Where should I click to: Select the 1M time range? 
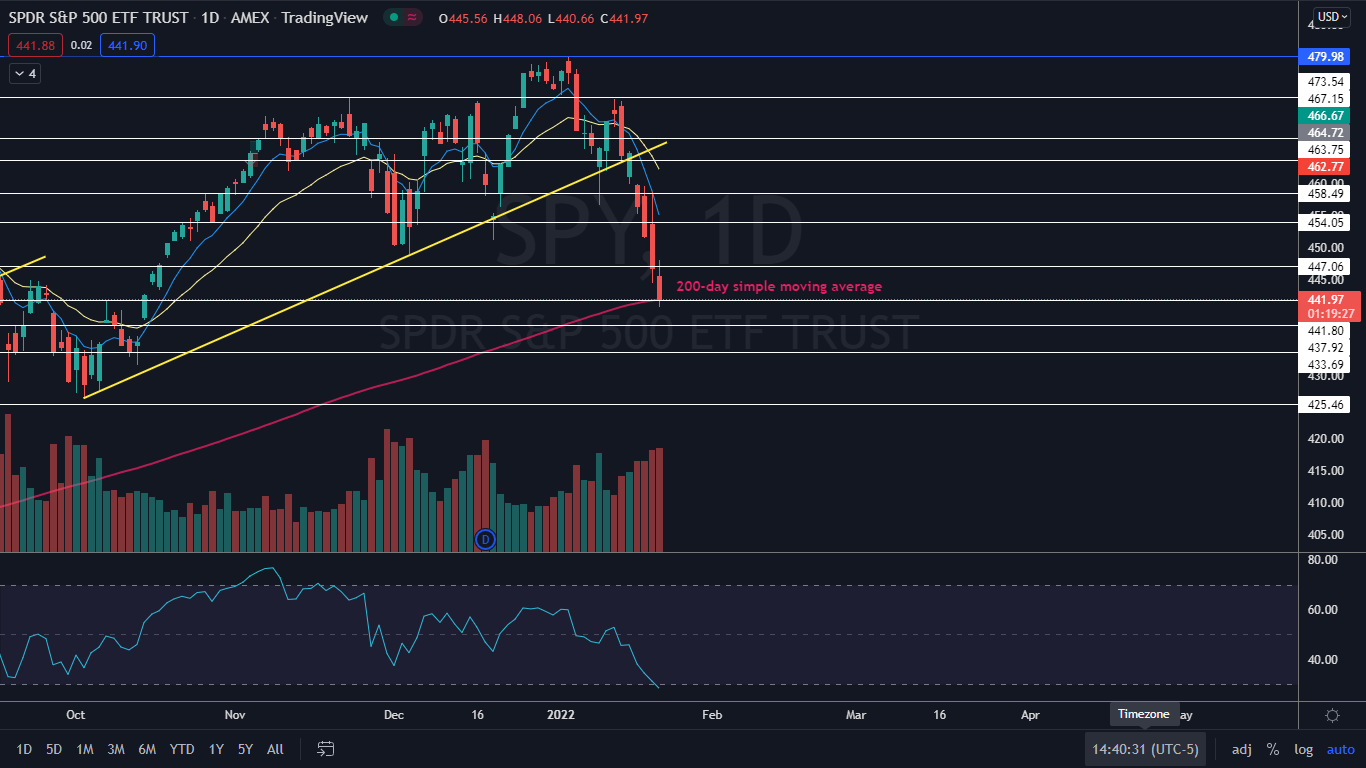point(85,749)
